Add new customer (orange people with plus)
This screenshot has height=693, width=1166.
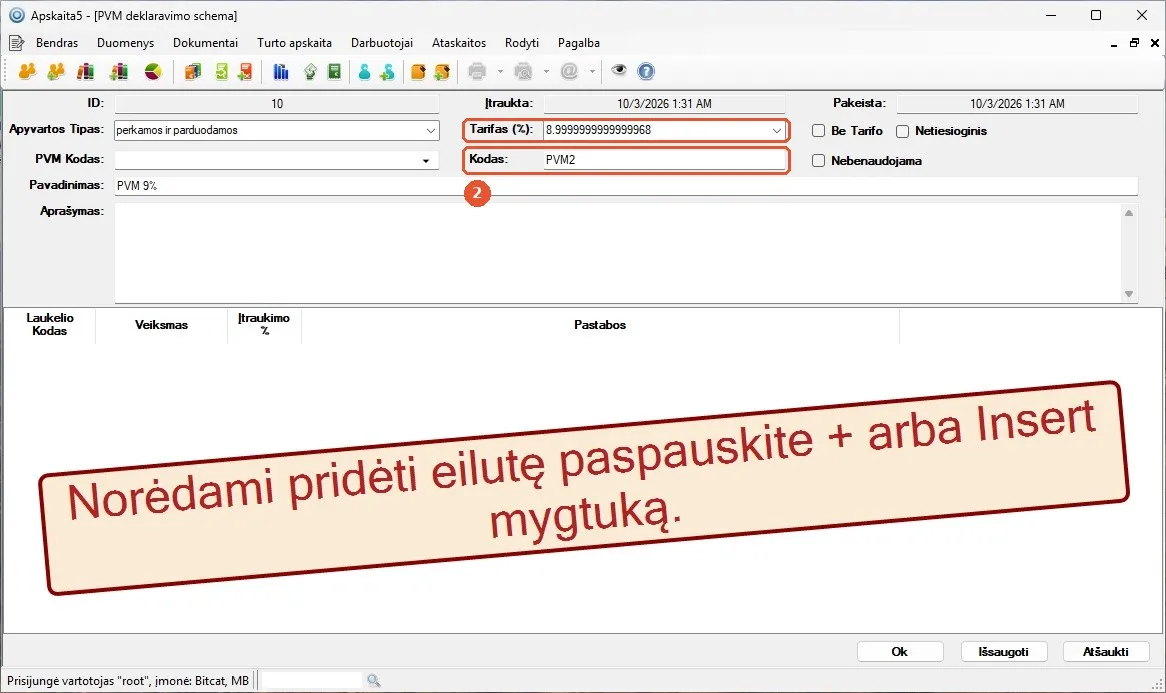tap(56, 71)
